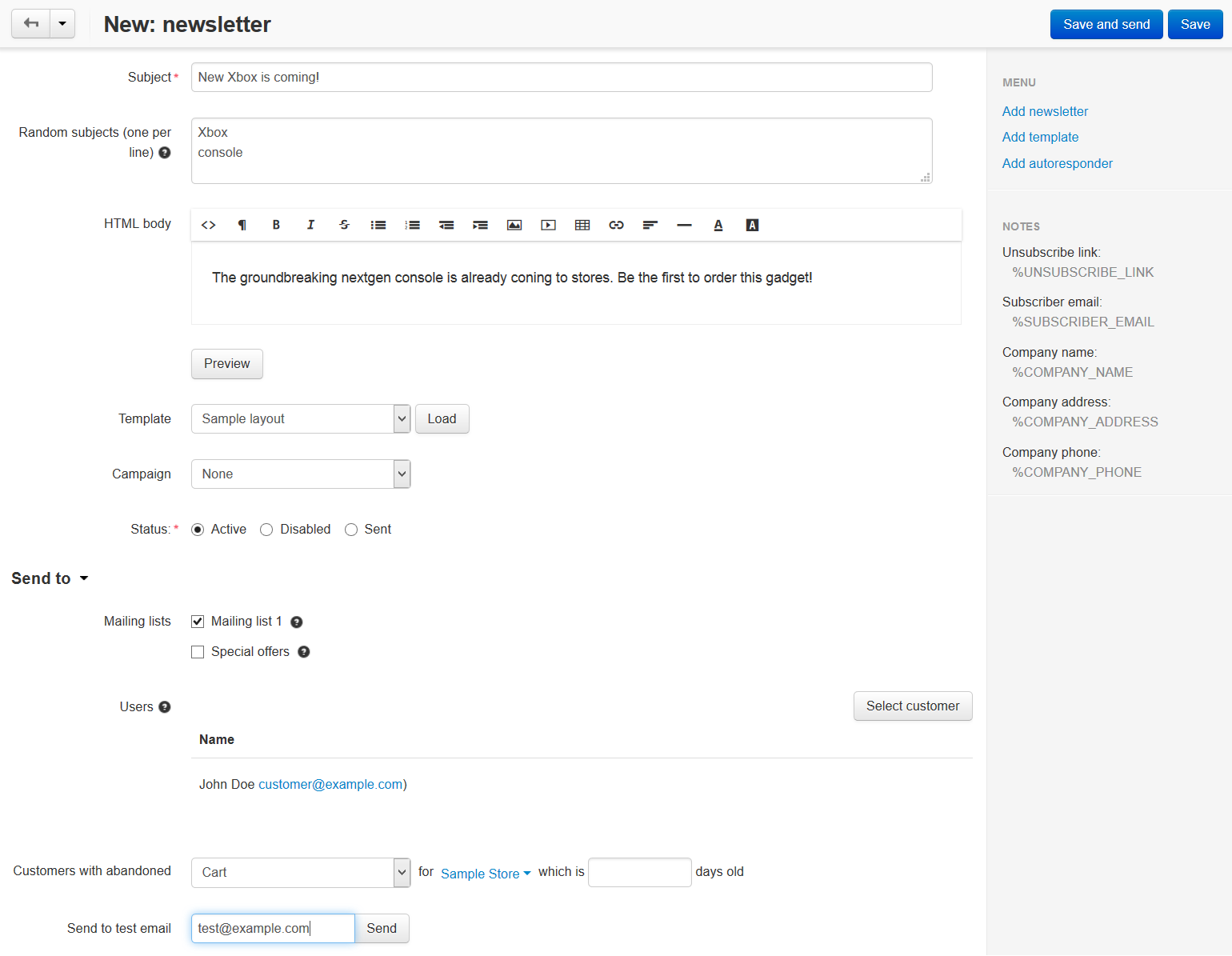1232x956 pixels.
Task: Click the Save button
Action: pos(1195,24)
